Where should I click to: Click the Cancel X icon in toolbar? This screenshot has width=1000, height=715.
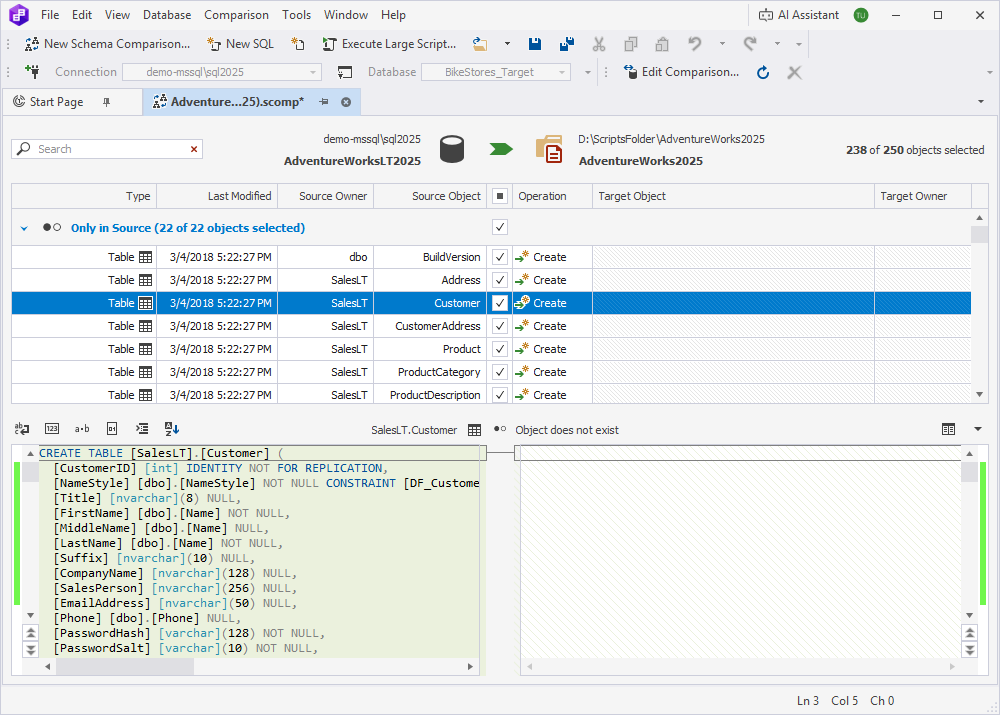click(x=794, y=72)
